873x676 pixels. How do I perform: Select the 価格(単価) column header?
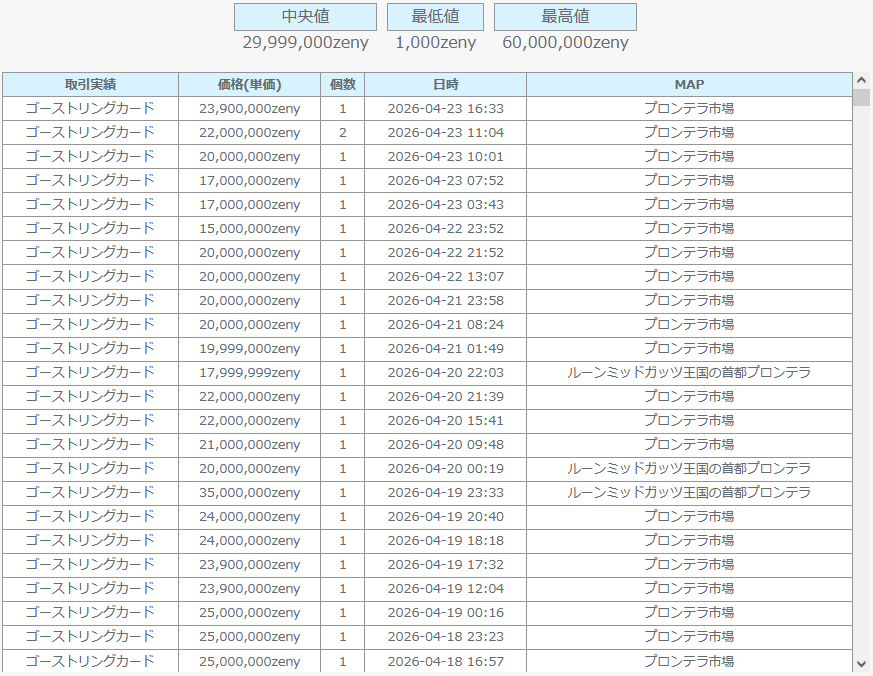(x=249, y=85)
